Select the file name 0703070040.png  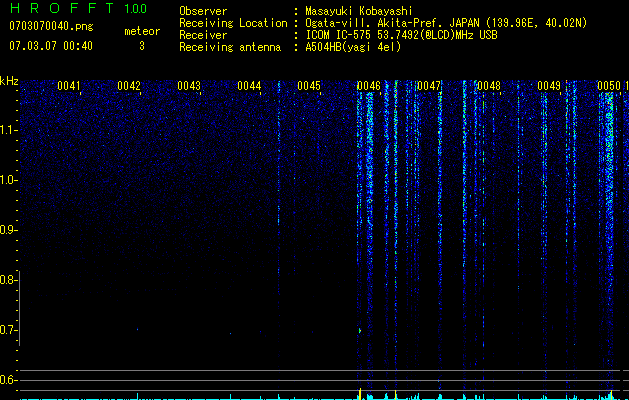51,26
